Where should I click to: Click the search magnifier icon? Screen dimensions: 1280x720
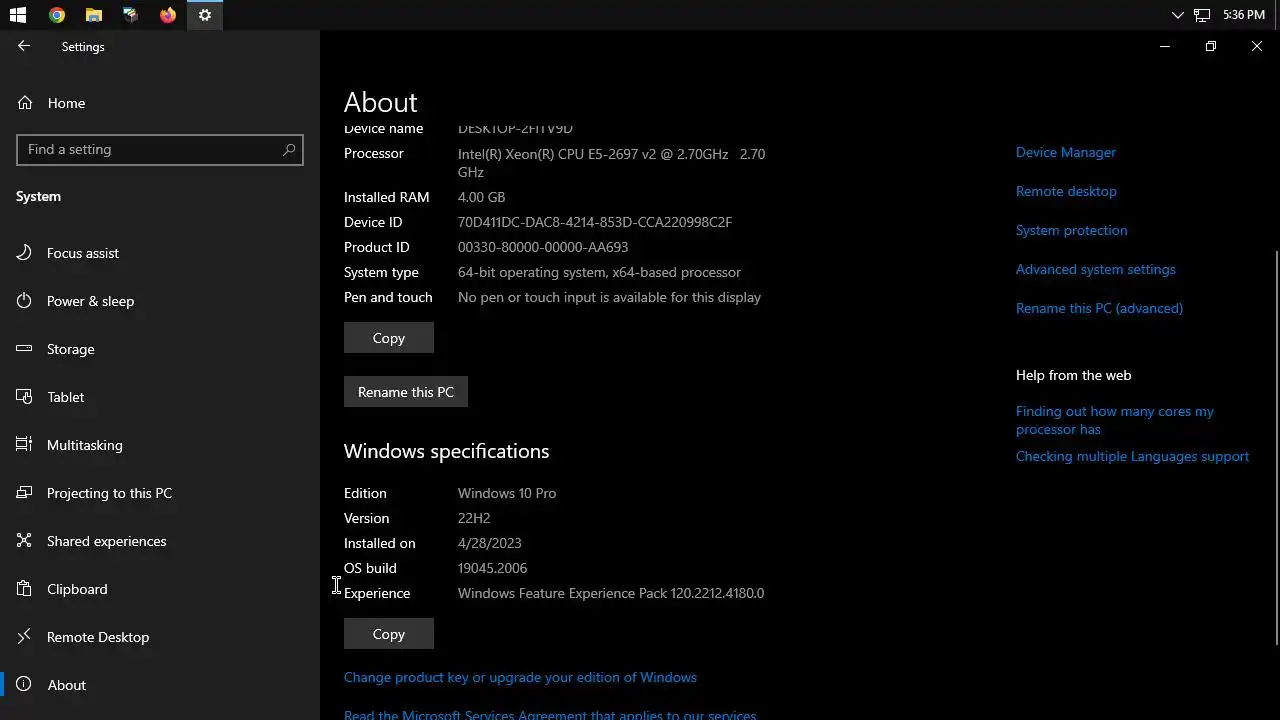(x=289, y=149)
